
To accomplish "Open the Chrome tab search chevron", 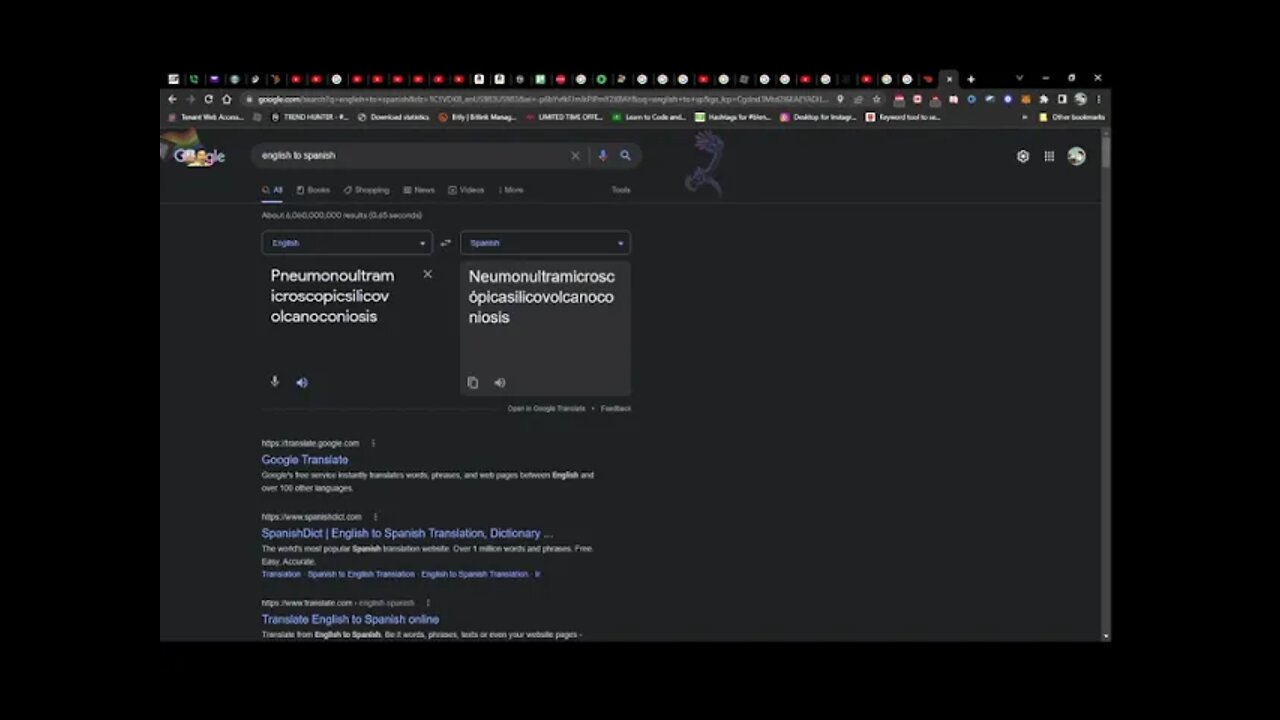I will [1019, 78].
